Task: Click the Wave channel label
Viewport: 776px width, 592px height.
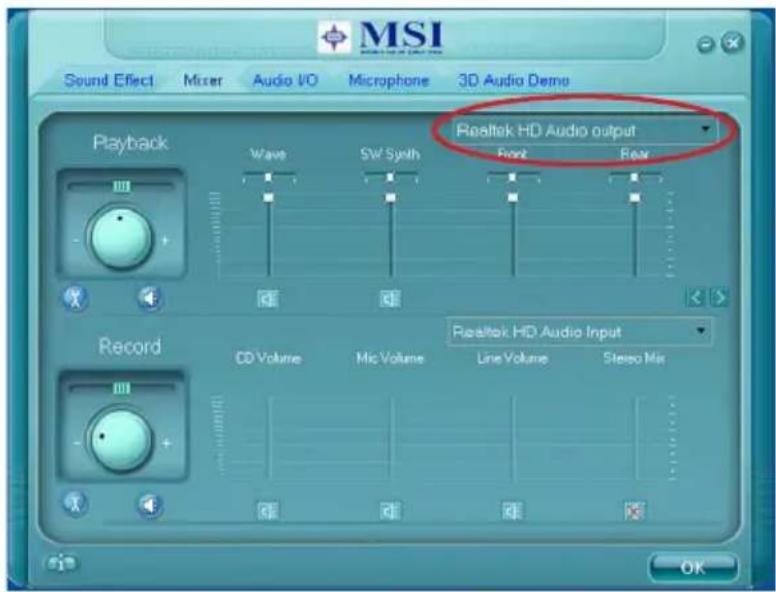Action: coord(268,154)
